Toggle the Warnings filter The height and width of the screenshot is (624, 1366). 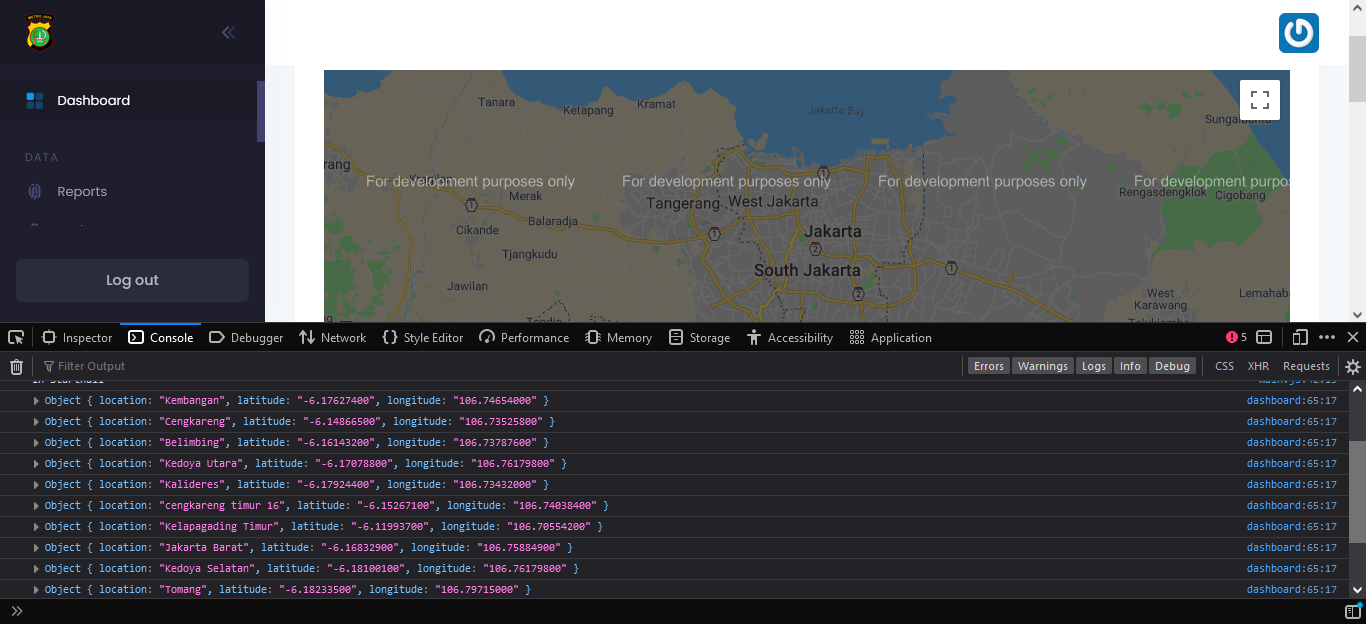(x=1043, y=366)
